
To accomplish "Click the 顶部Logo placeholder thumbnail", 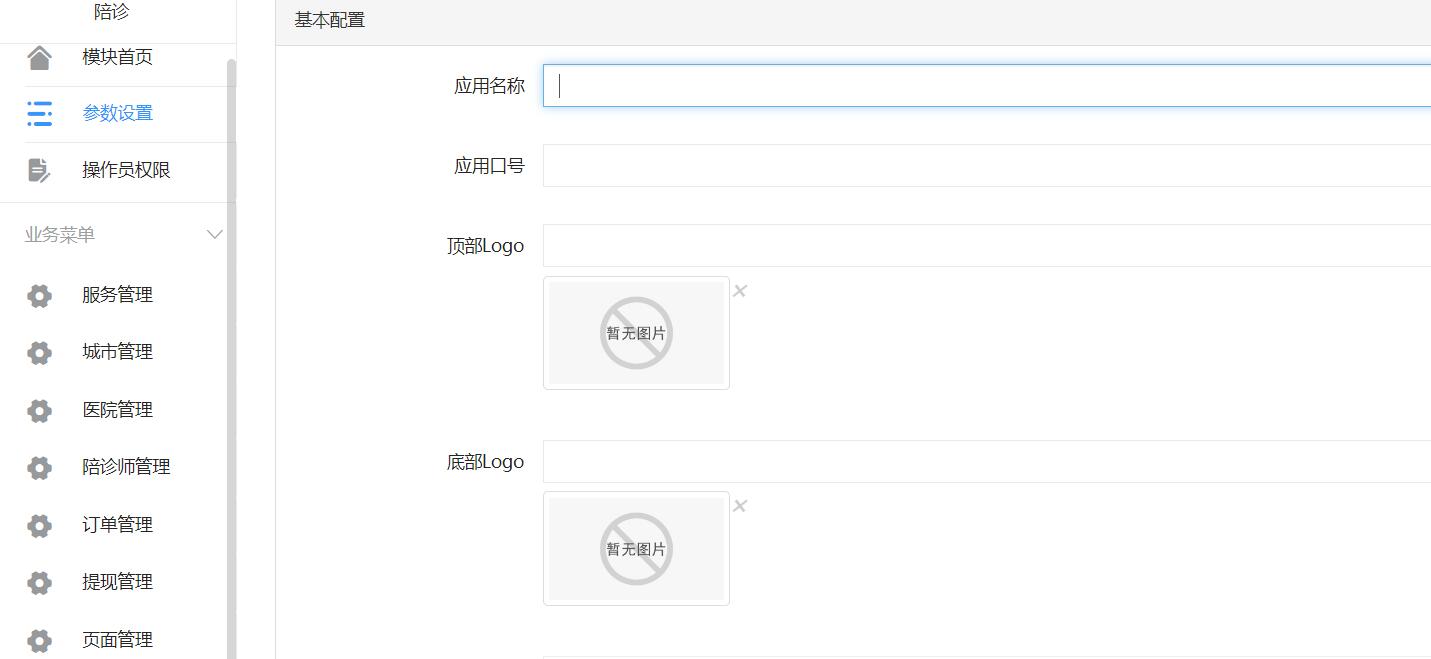I will pyautogui.click(x=636, y=333).
